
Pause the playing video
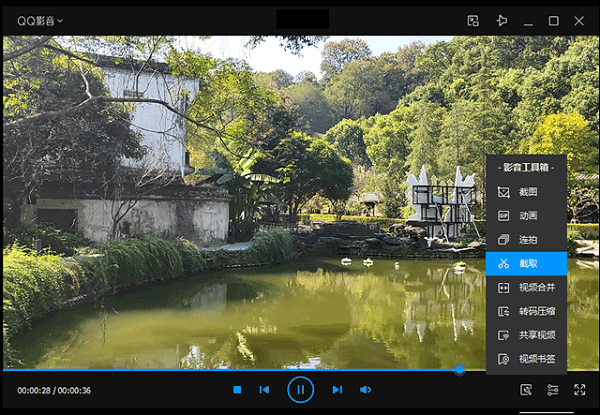[x=300, y=389]
